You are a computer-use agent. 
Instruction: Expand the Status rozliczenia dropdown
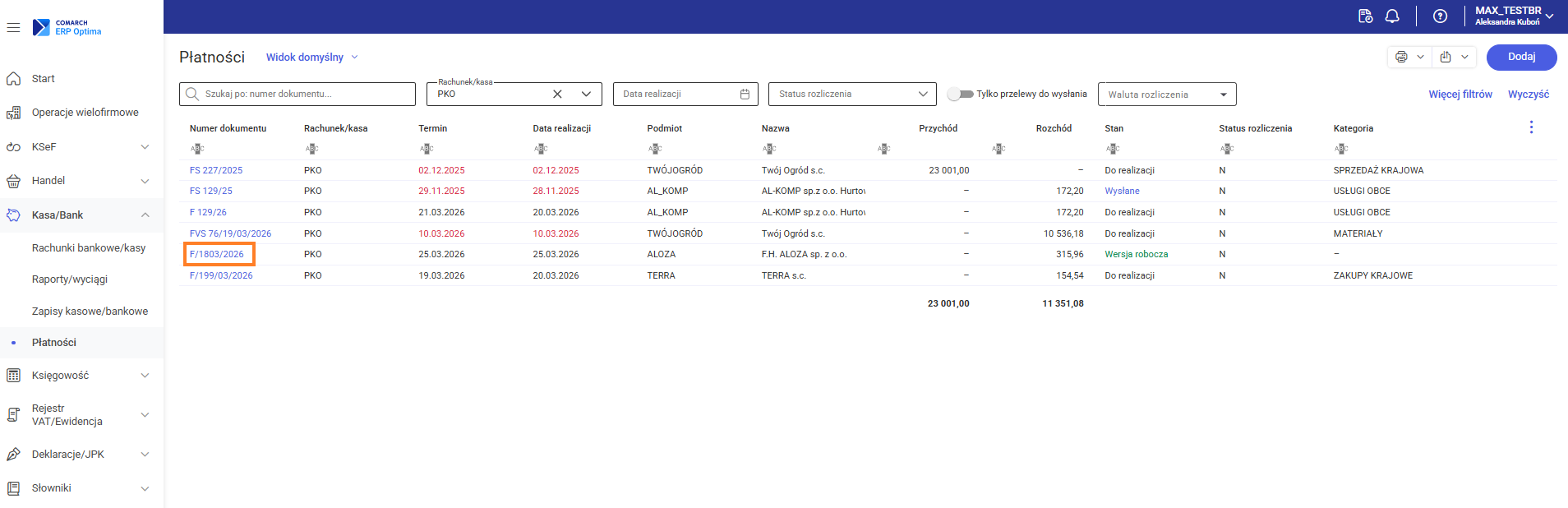coord(922,95)
